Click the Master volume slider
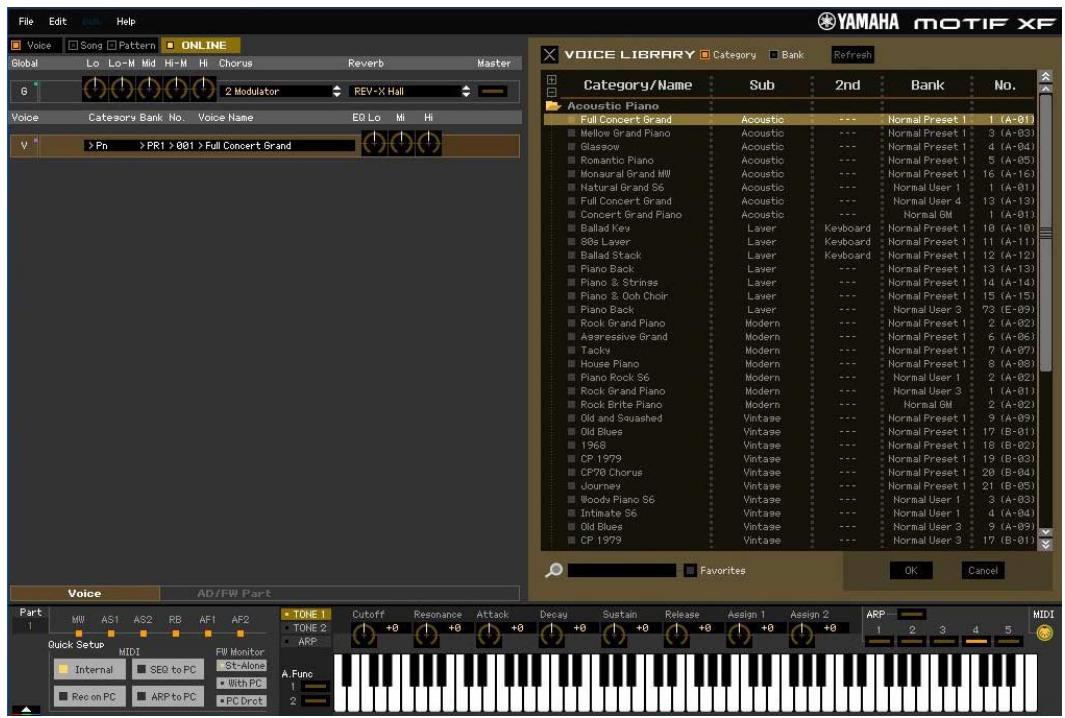1065x718 pixels. click(x=492, y=91)
